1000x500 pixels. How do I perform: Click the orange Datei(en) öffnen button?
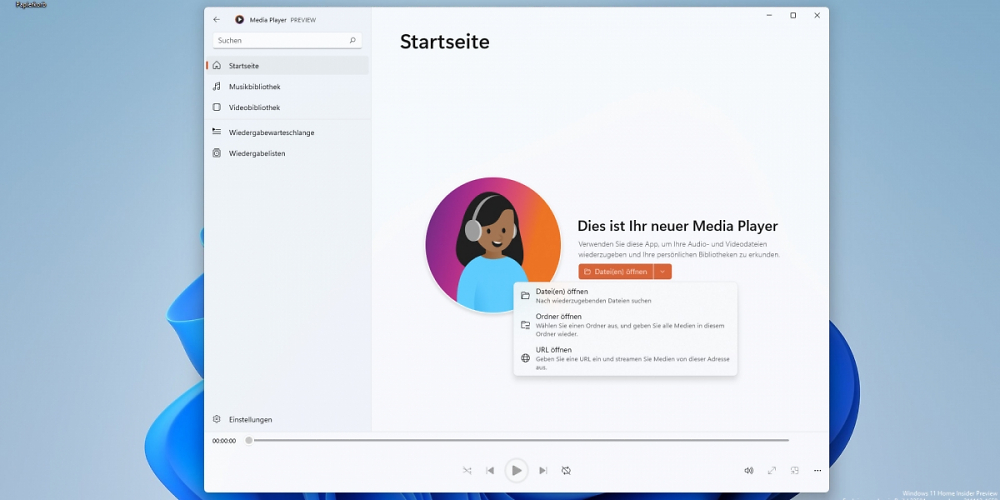(616, 272)
